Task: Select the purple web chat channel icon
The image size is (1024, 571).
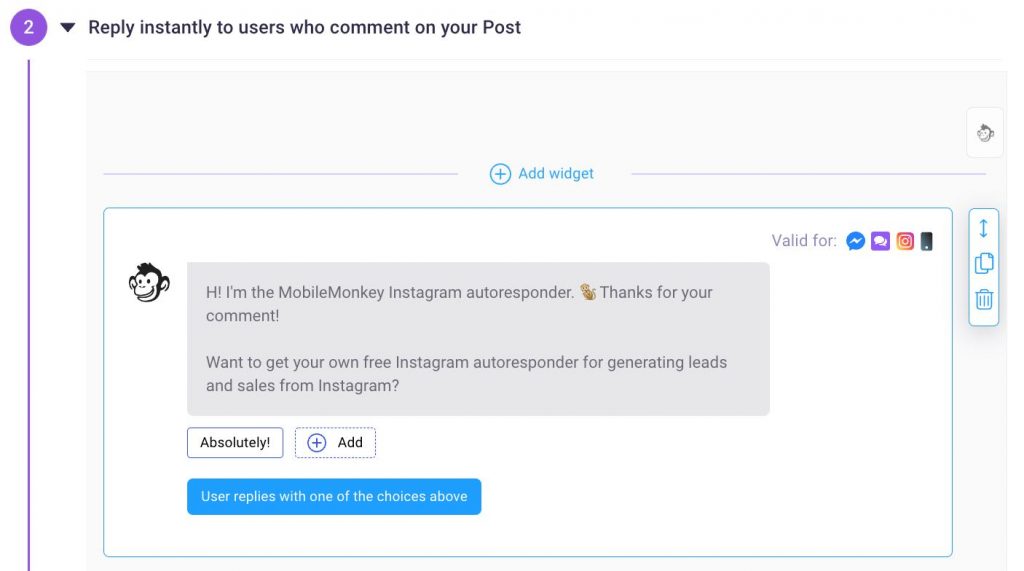Action: [880, 241]
